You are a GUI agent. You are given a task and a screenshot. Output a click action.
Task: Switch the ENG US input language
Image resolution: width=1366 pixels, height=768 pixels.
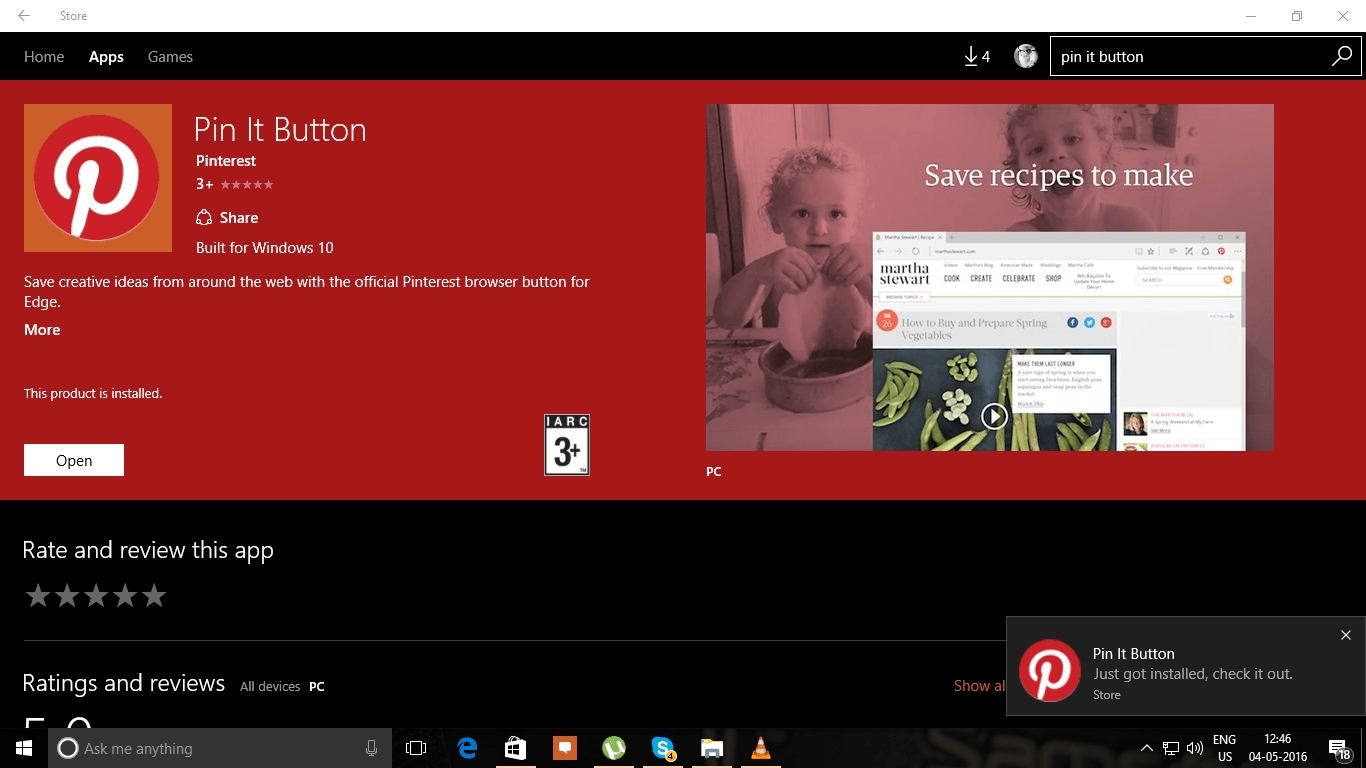click(1224, 748)
